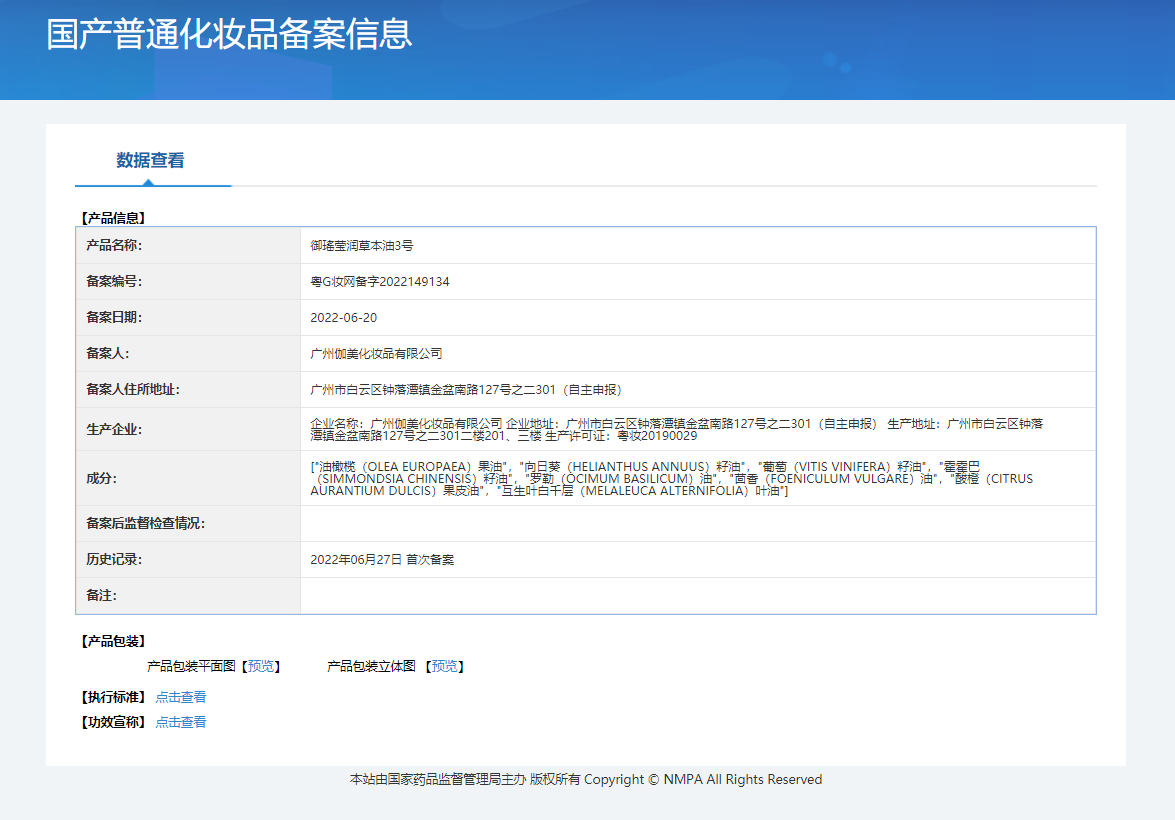Open 功效宣称 via 点击查看 link
The height and width of the screenshot is (820, 1175).
tap(181, 721)
